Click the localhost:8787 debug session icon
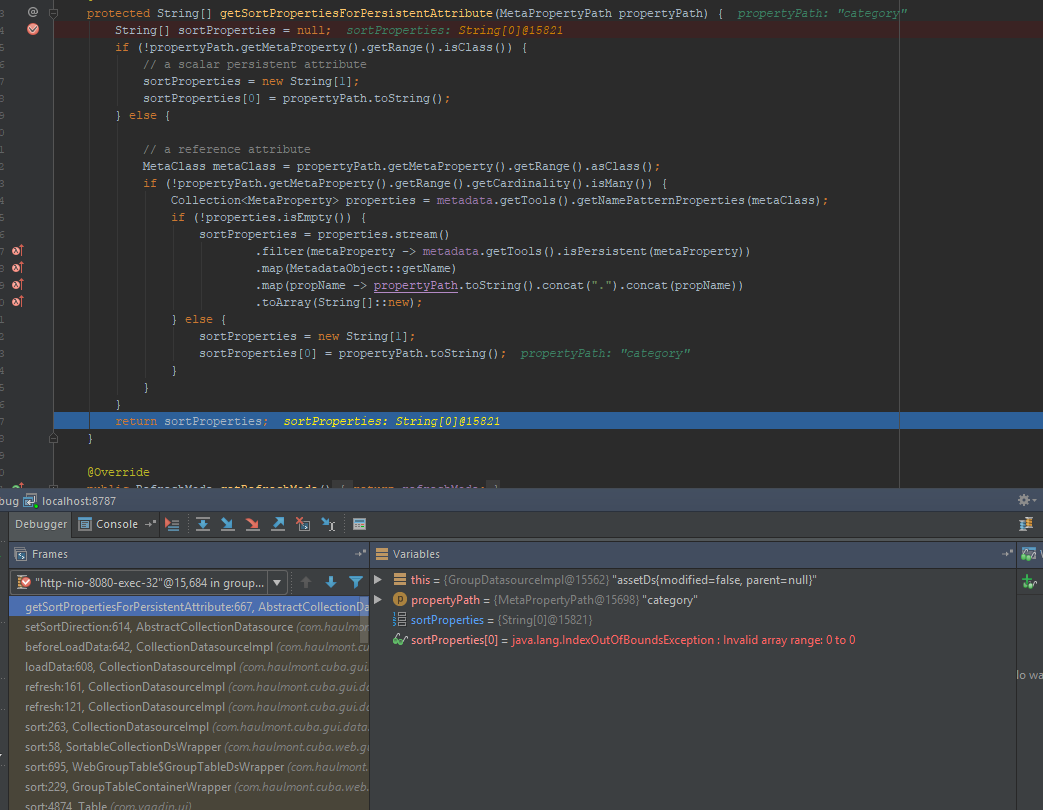The width and height of the screenshot is (1043, 810). point(31,501)
